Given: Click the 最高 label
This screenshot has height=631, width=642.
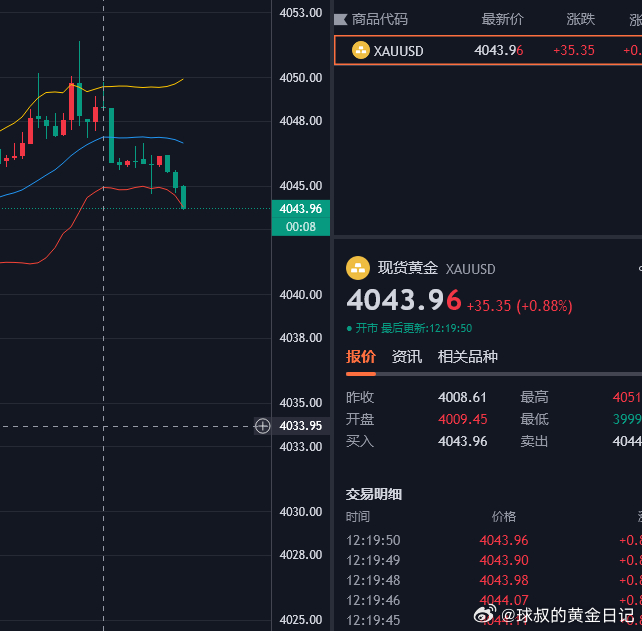Looking at the screenshot, I should [534, 397].
